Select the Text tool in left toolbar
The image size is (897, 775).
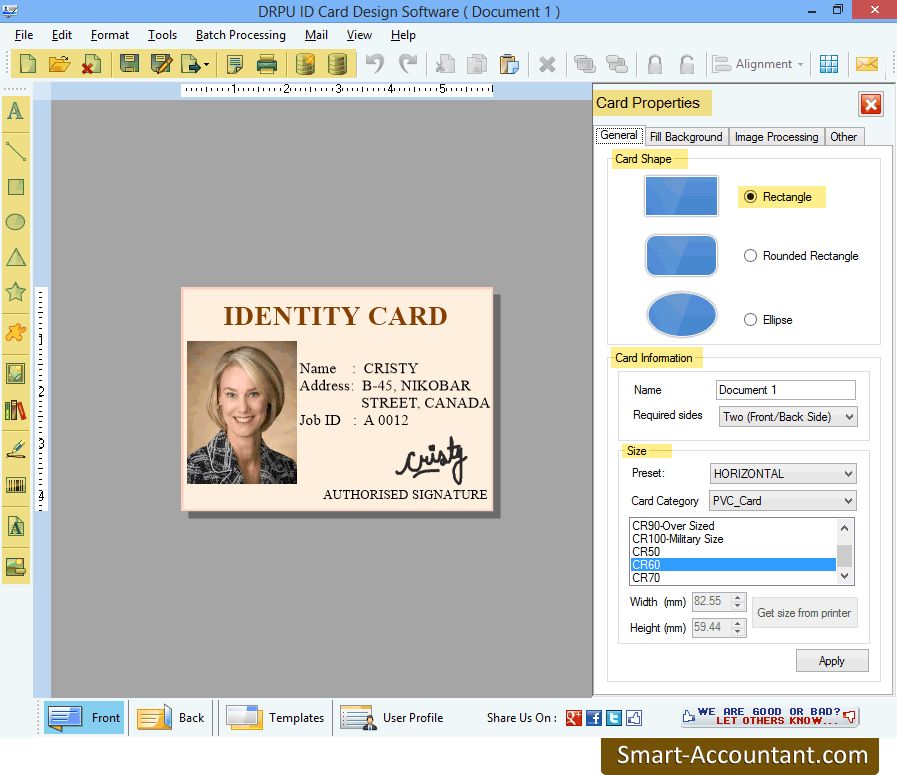15,111
